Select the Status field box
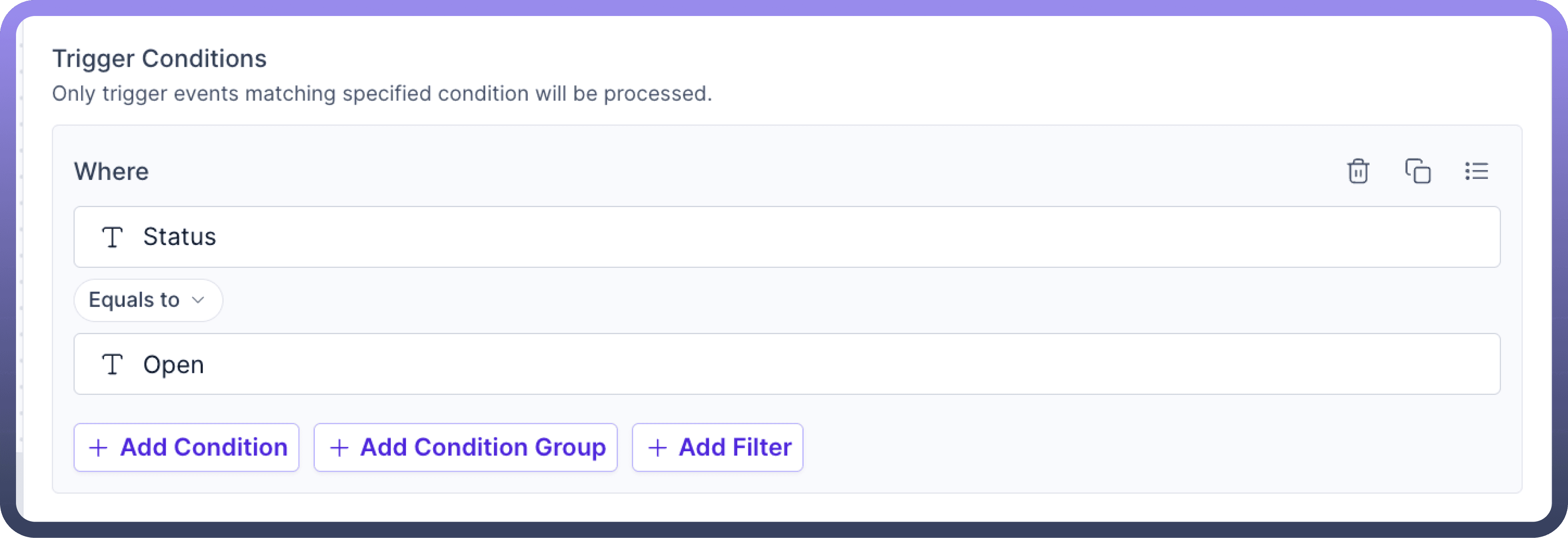1568x538 pixels. (786, 237)
